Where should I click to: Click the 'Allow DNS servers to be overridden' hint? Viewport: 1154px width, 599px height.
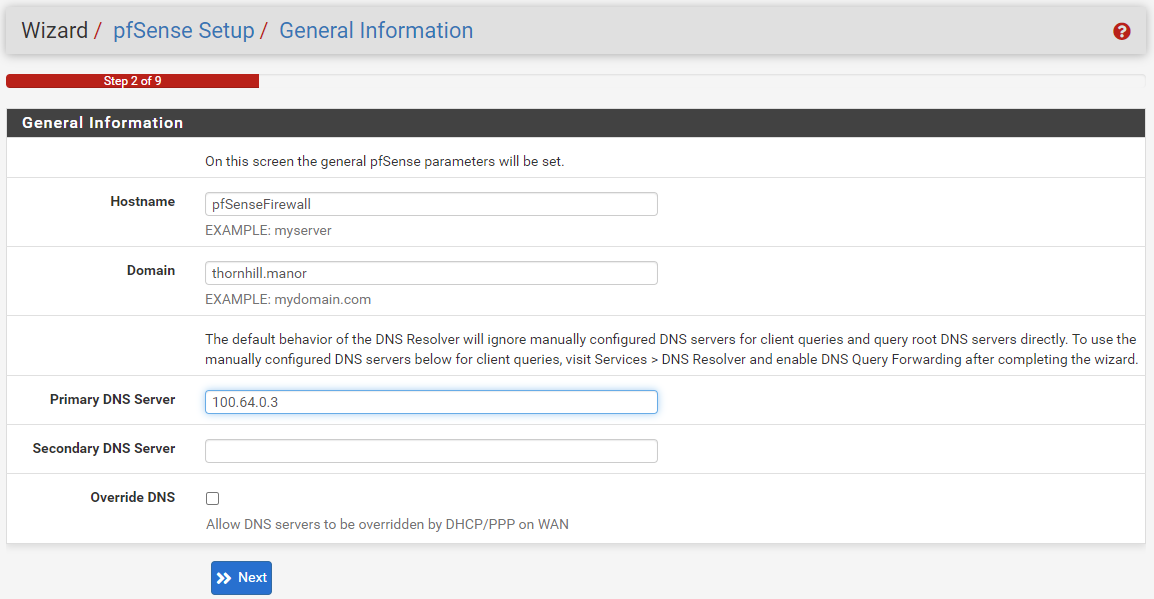pos(387,525)
